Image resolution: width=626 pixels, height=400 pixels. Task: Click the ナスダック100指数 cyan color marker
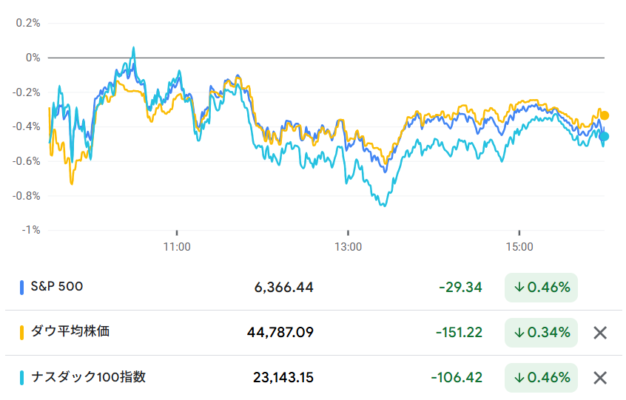(x=22, y=378)
